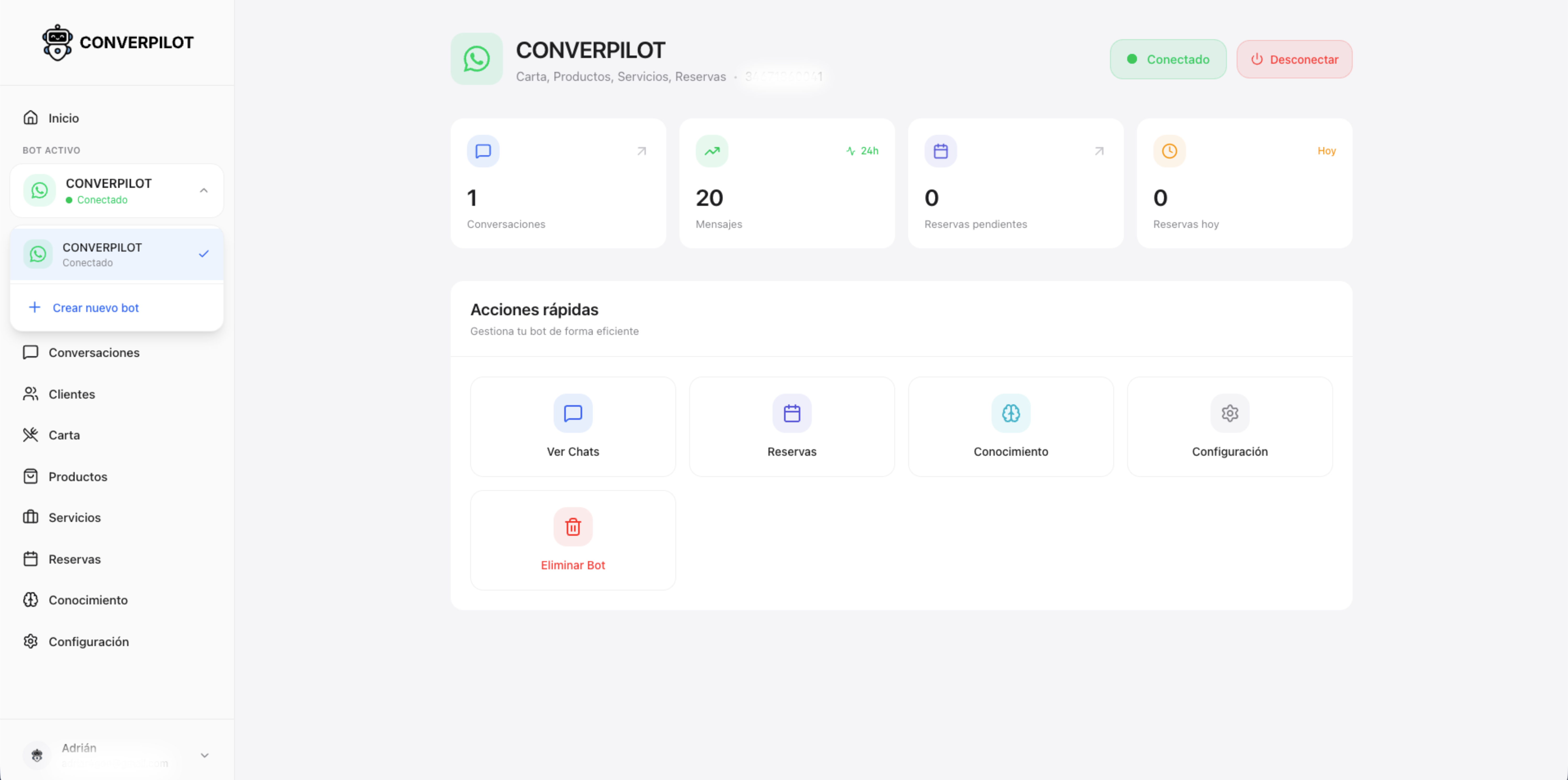Expand the Adrián account menu

204,755
